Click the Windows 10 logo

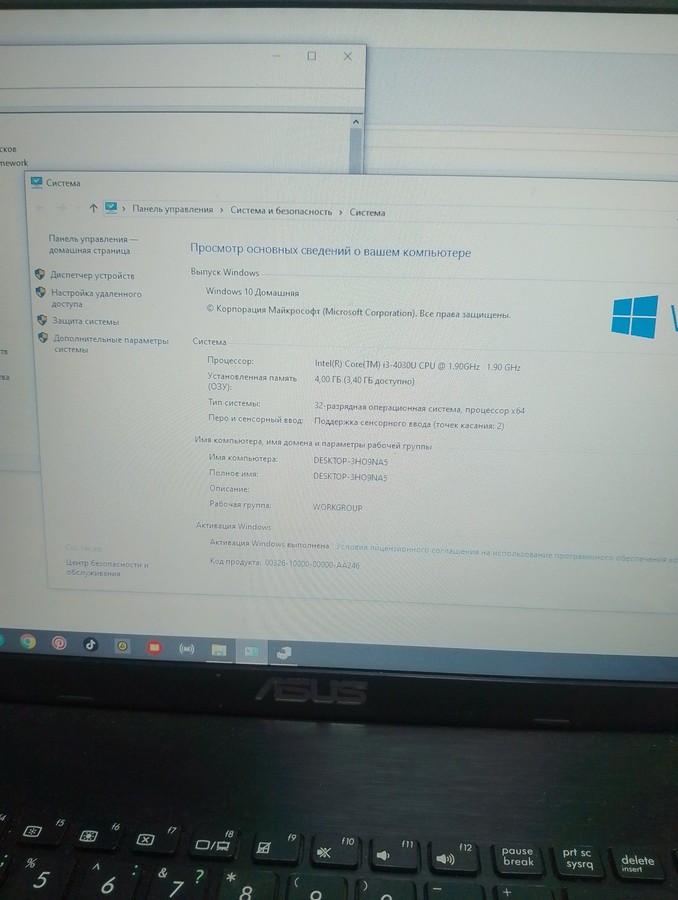click(x=634, y=316)
